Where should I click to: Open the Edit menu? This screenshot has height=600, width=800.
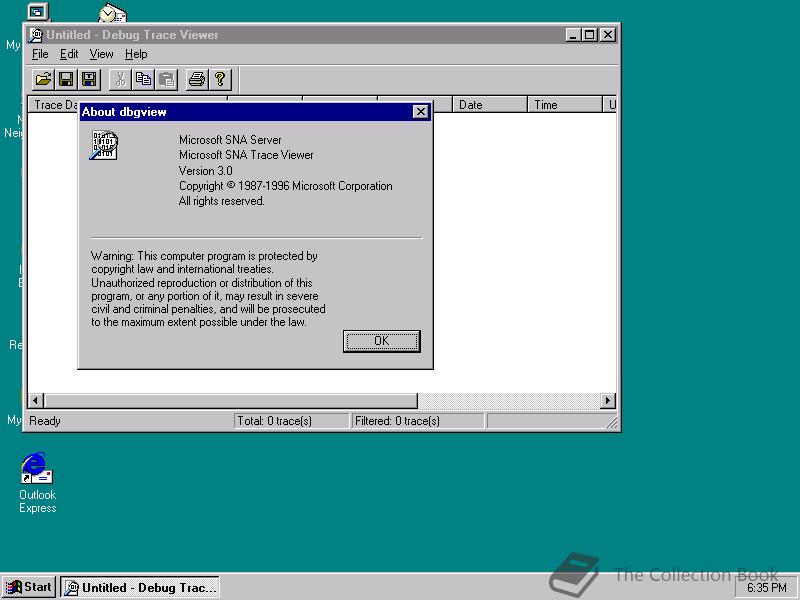(69, 54)
